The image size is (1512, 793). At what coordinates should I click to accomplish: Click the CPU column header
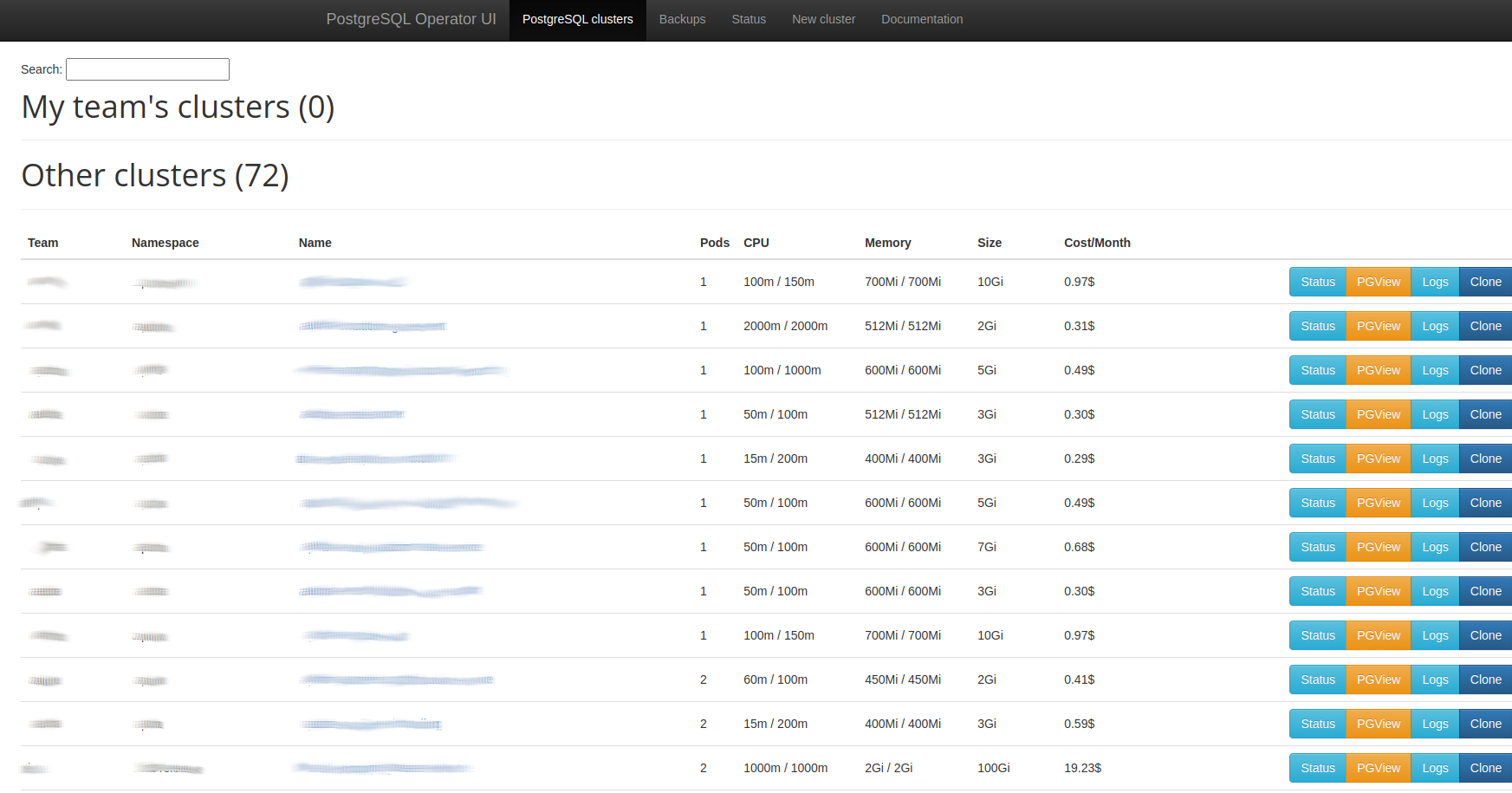tap(756, 243)
